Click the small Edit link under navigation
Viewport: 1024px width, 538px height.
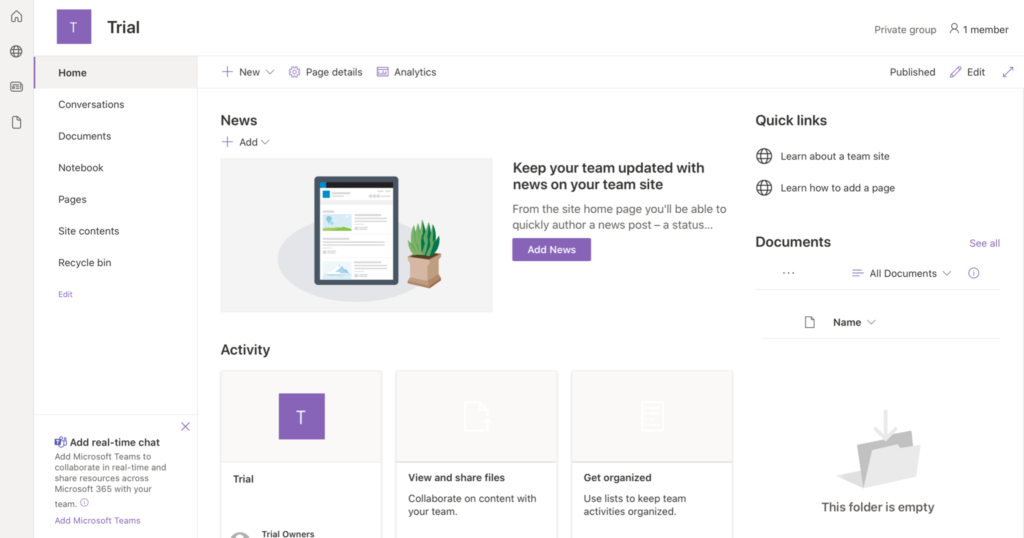click(65, 294)
